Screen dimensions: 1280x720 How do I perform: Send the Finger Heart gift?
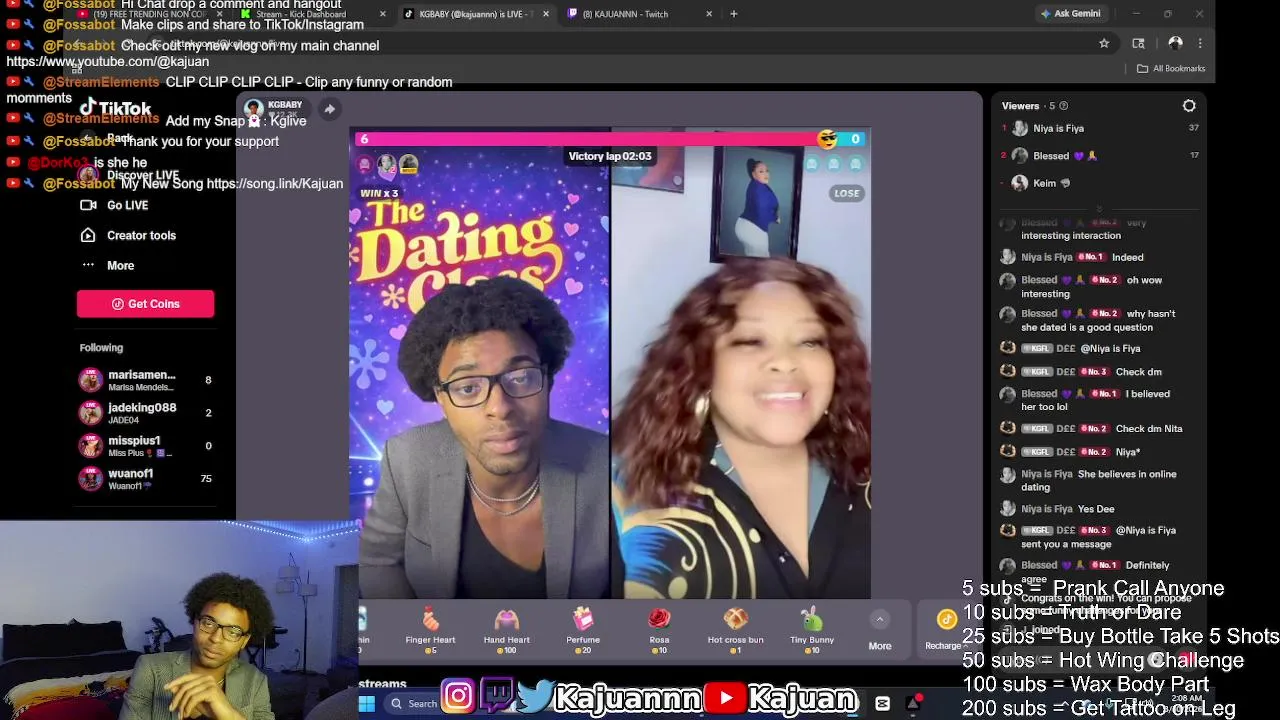click(430, 630)
